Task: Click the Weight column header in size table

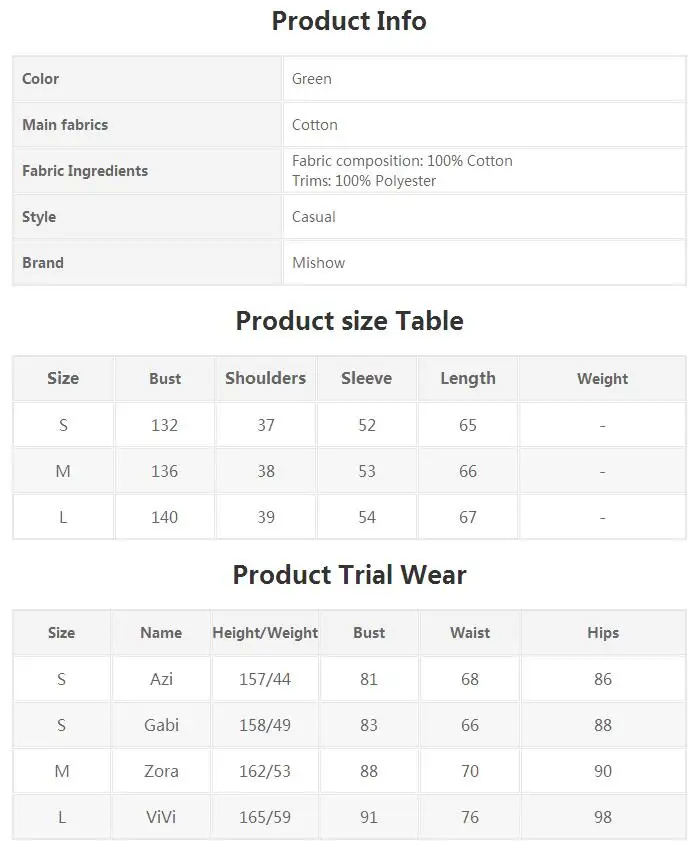Action: pos(602,378)
